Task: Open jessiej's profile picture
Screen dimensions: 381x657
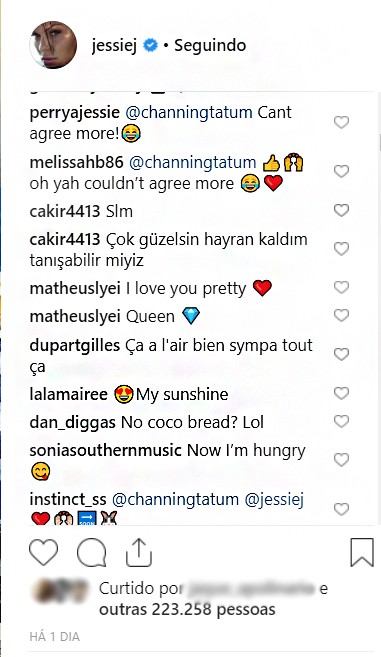Action: 53,45
